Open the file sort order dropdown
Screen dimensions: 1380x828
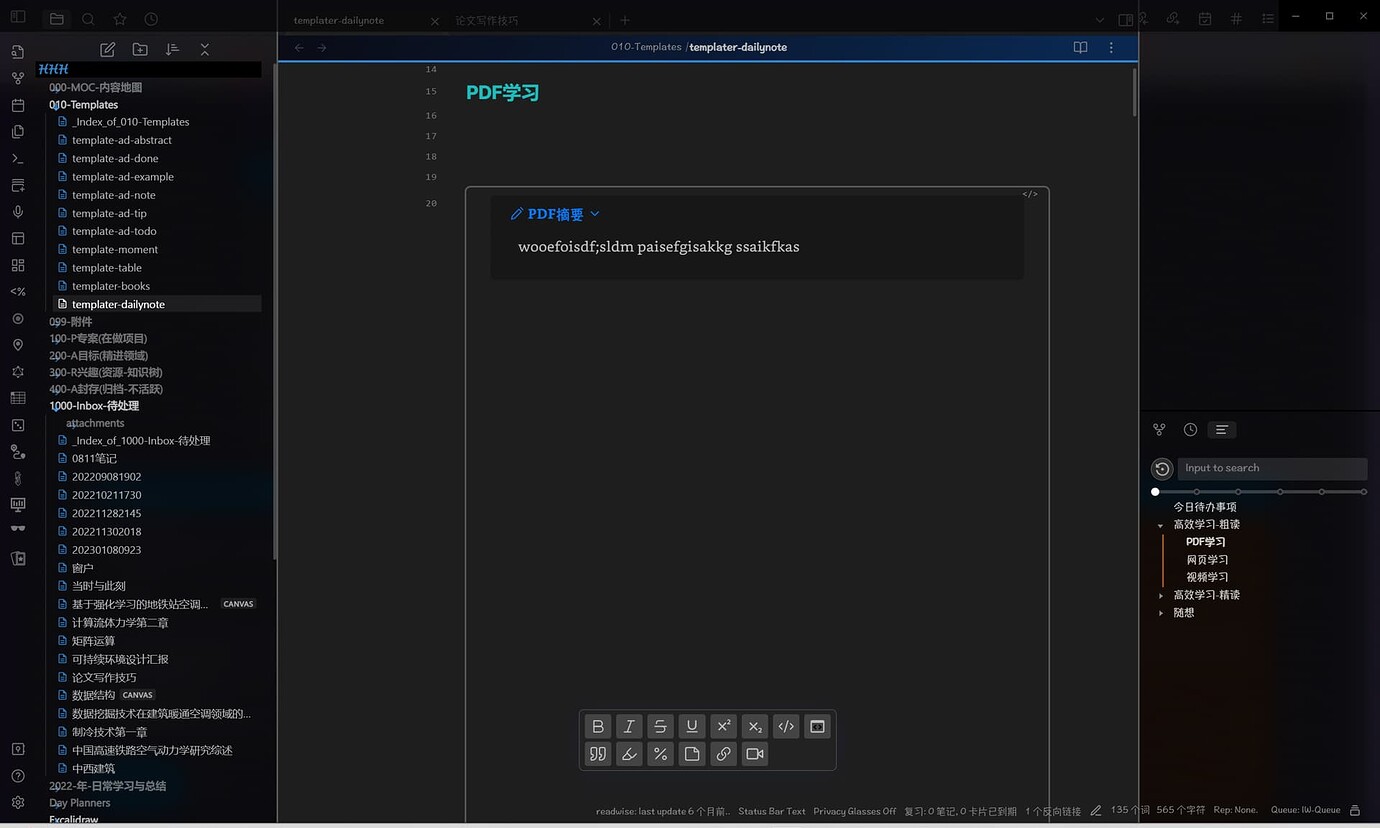tap(172, 50)
